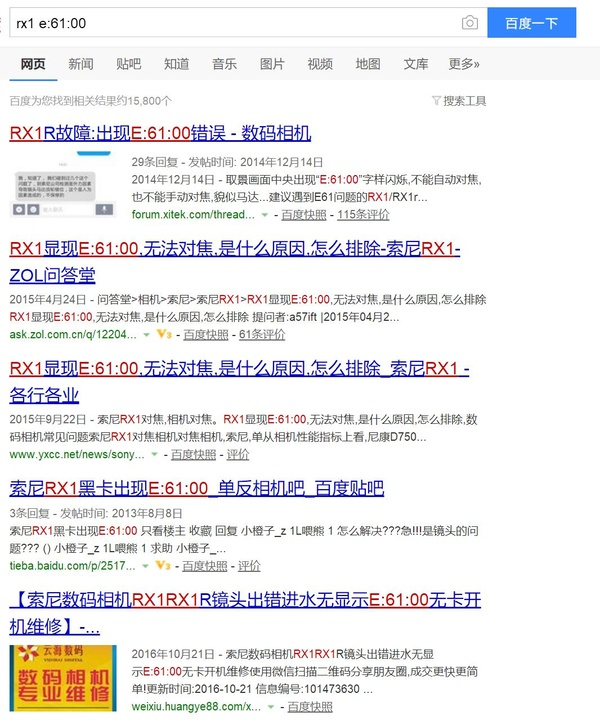
Task: Open the 115条评价 reviews link
Action: click(x=363, y=215)
